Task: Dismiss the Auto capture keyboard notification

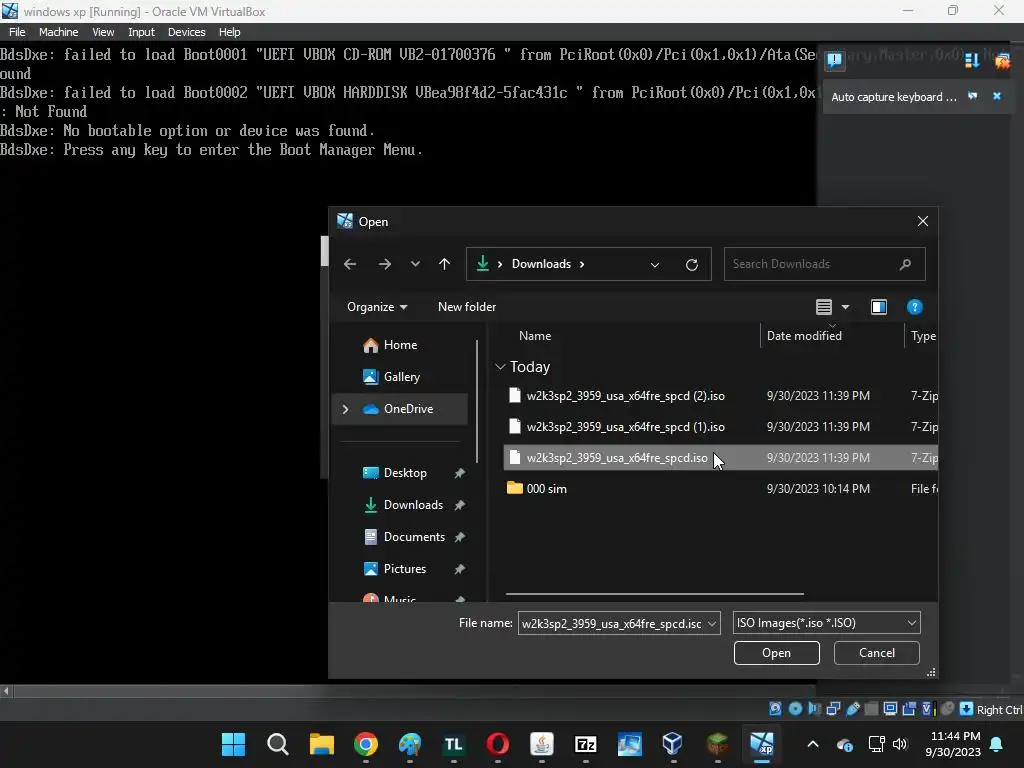Action: click(x=997, y=96)
